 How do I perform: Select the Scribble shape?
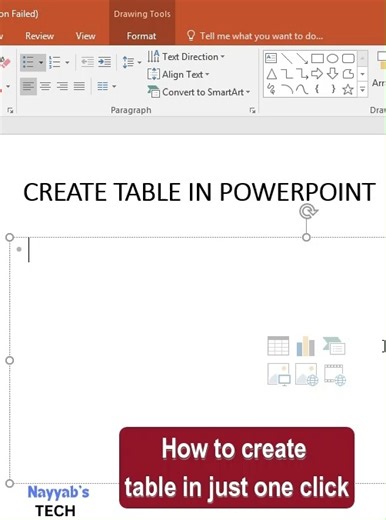[x=272, y=89]
